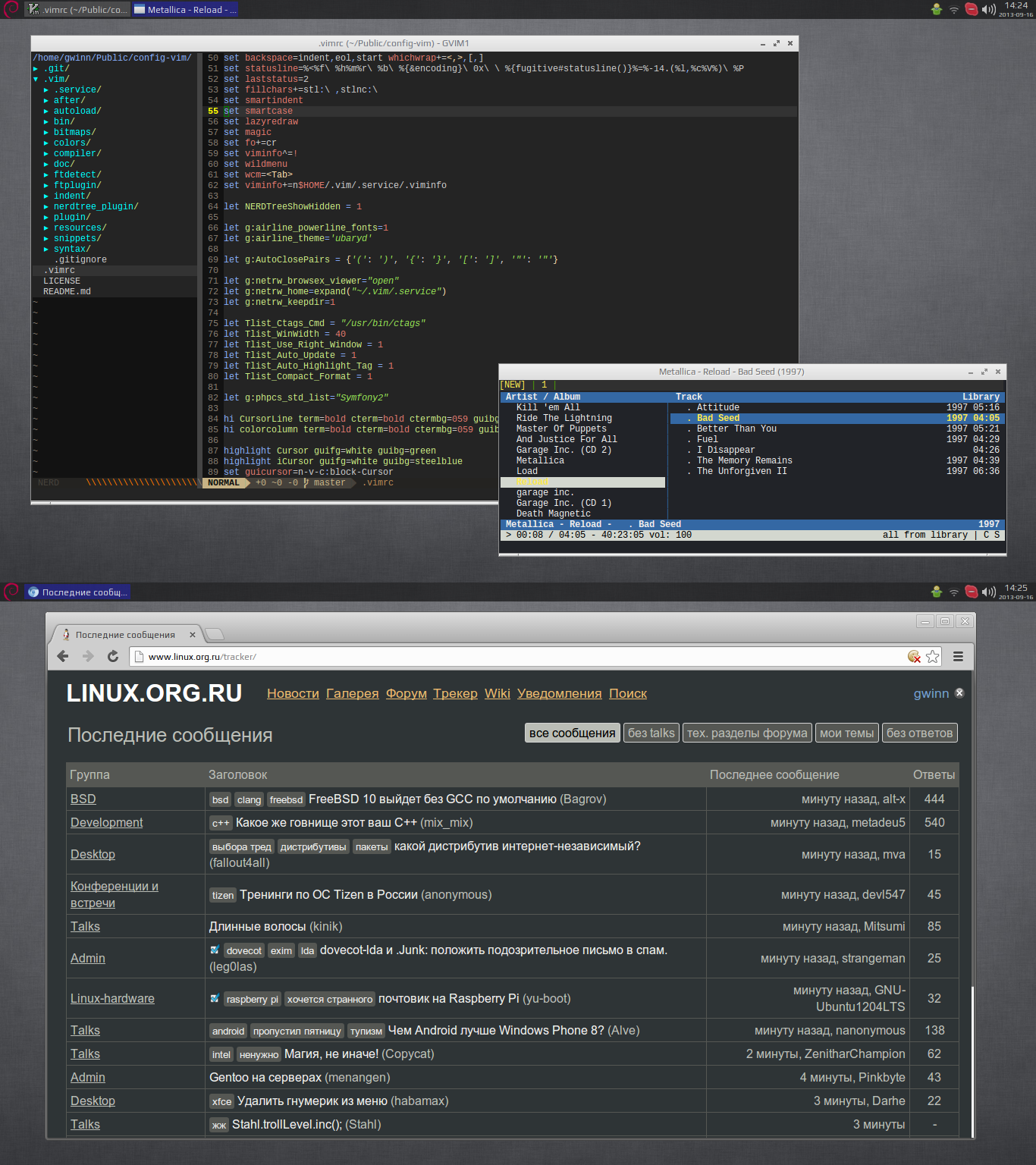Expand the .service/ folder
Image resolution: width=1036 pixels, height=1165 pixels.
(46, 89)
